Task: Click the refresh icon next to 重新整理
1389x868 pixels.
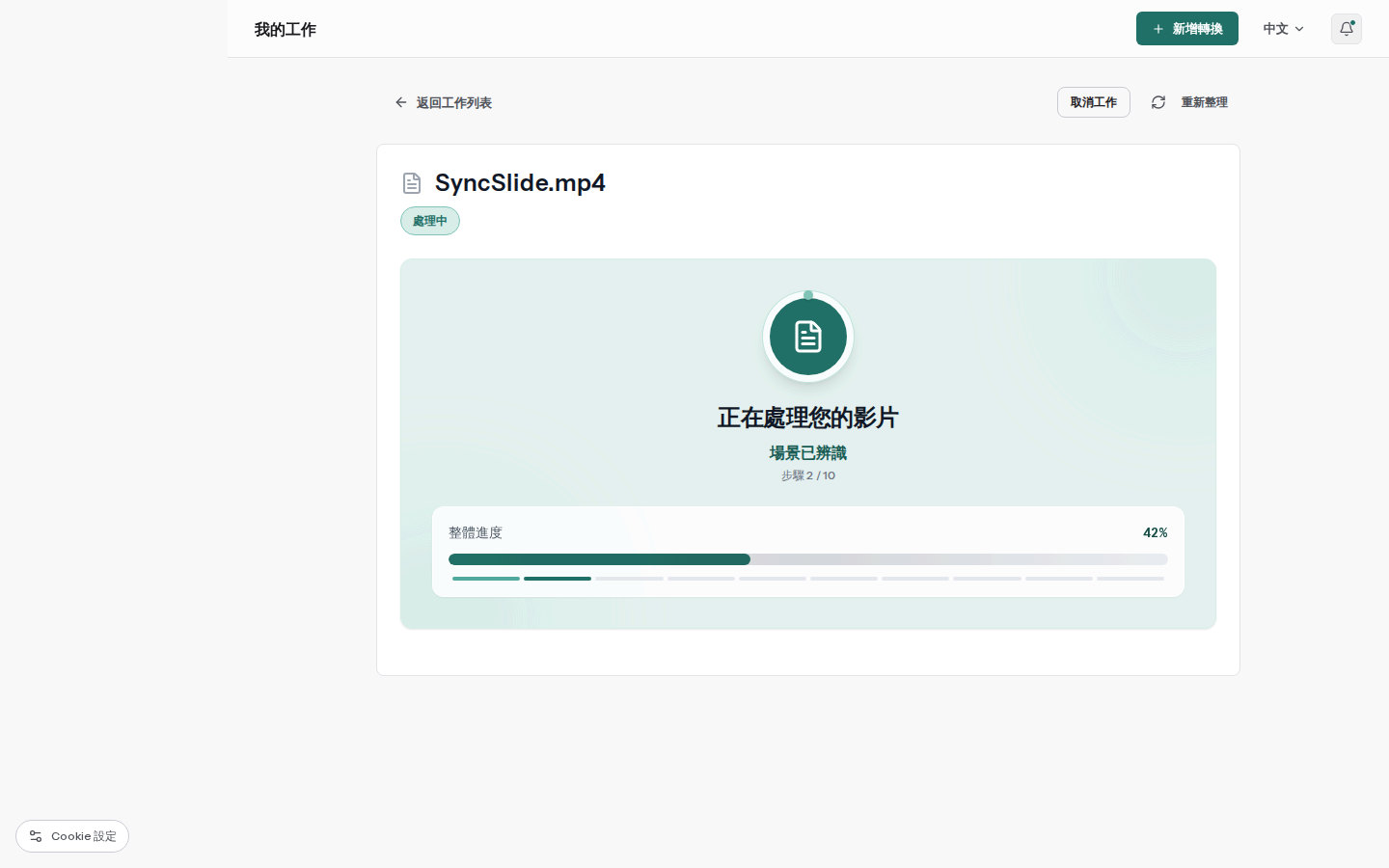Action: (x=1158, y=102)
